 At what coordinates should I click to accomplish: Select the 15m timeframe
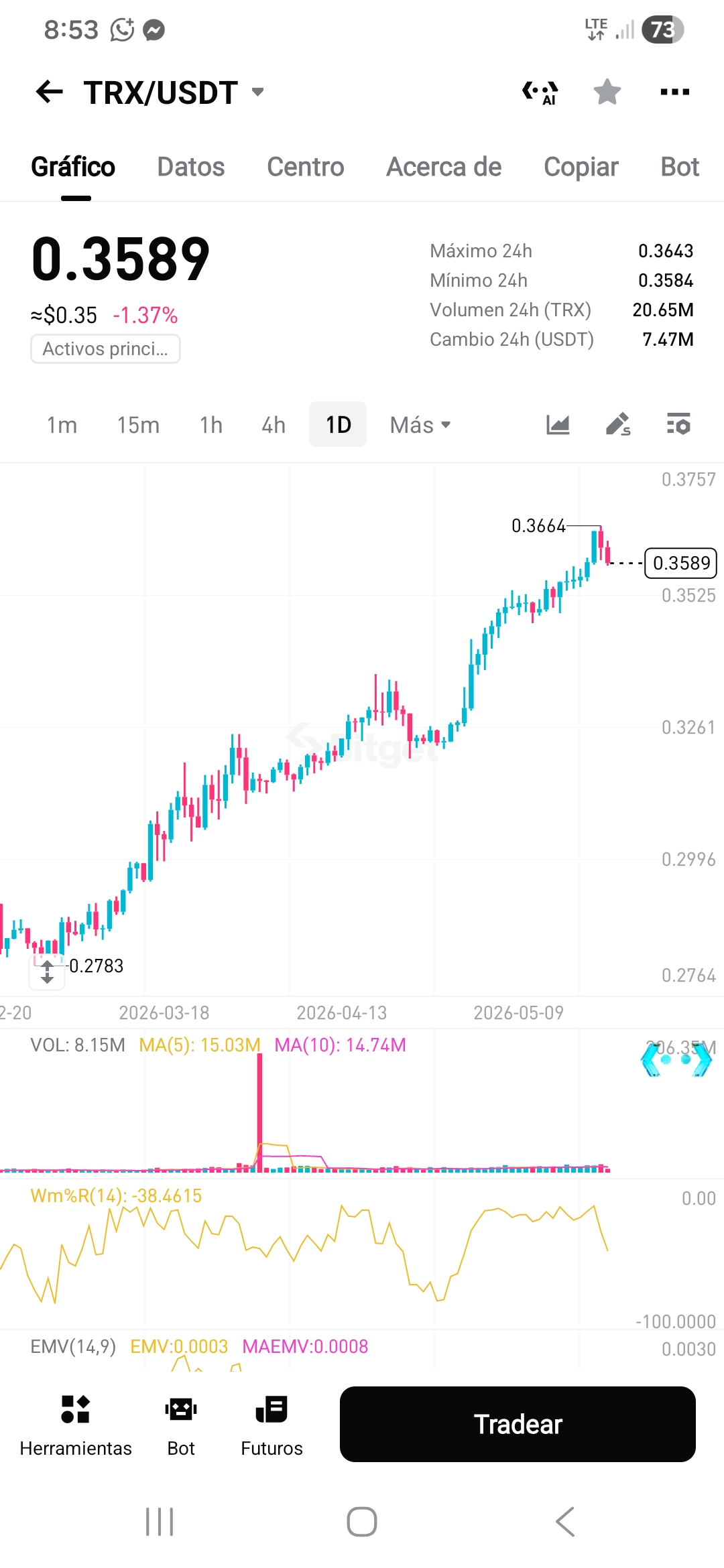click(138, 425)
